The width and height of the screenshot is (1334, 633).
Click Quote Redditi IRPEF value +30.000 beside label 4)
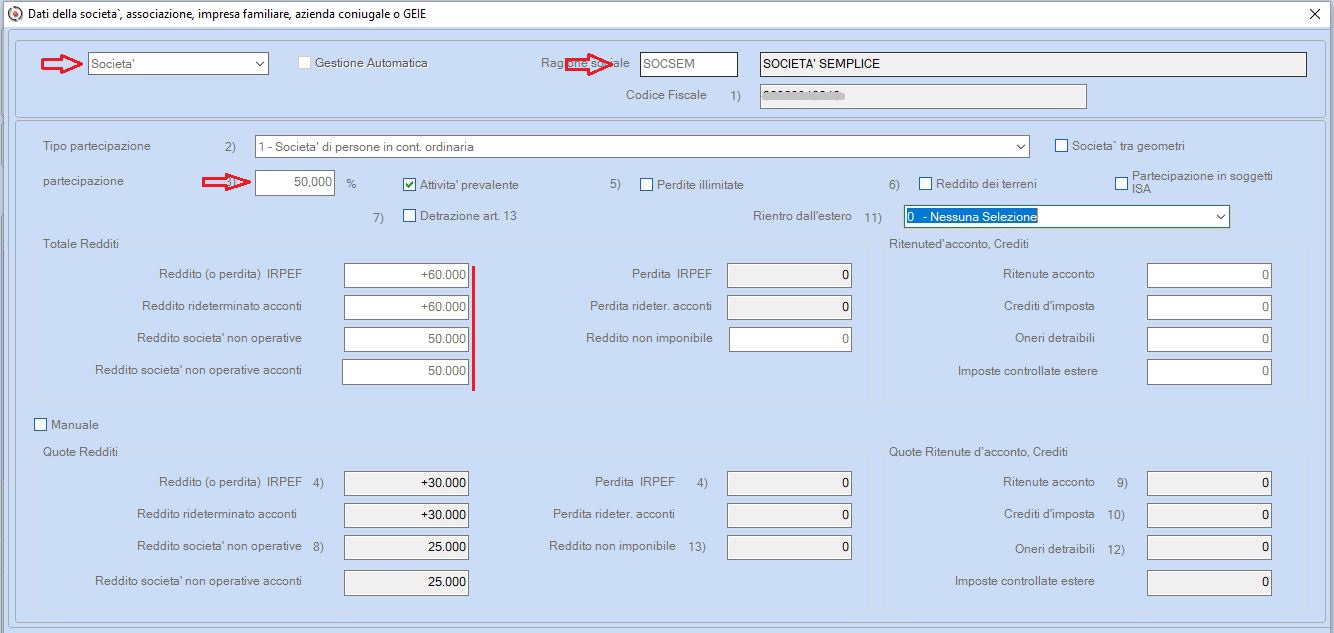click(406, 483)
